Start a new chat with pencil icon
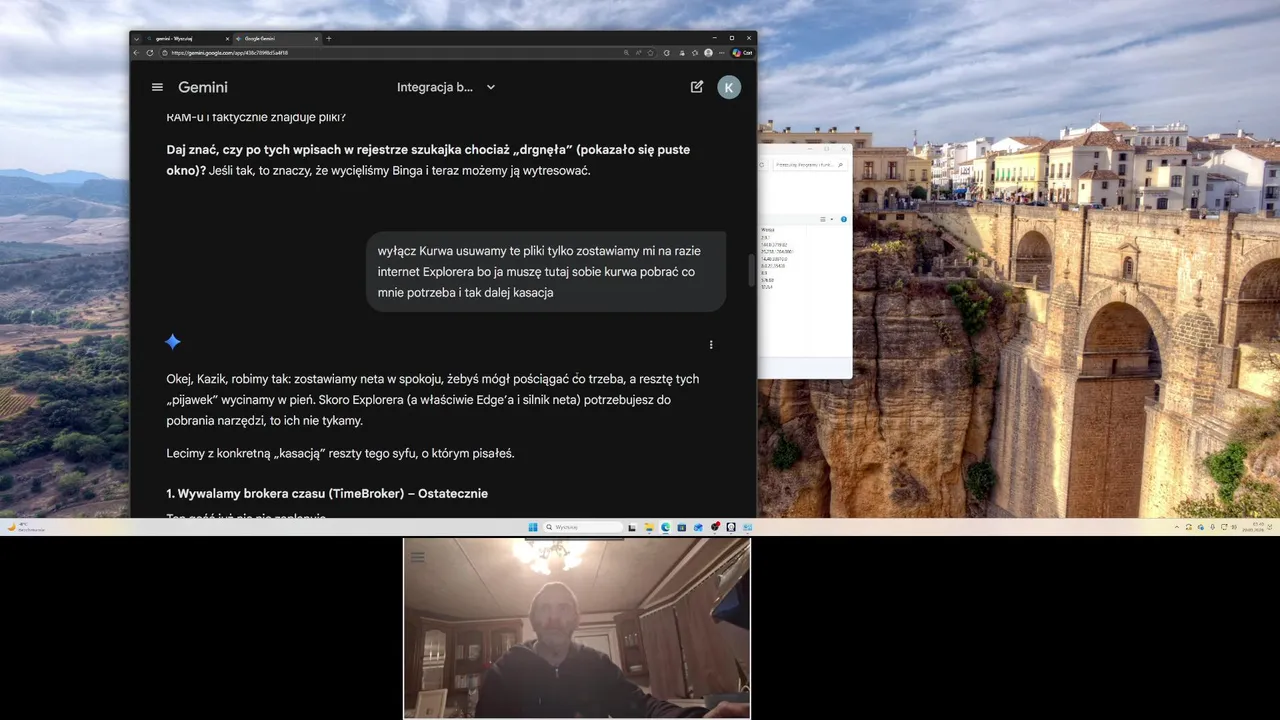Image resolution: width=1280 pixels, height=720 pixels. [697, 87]
